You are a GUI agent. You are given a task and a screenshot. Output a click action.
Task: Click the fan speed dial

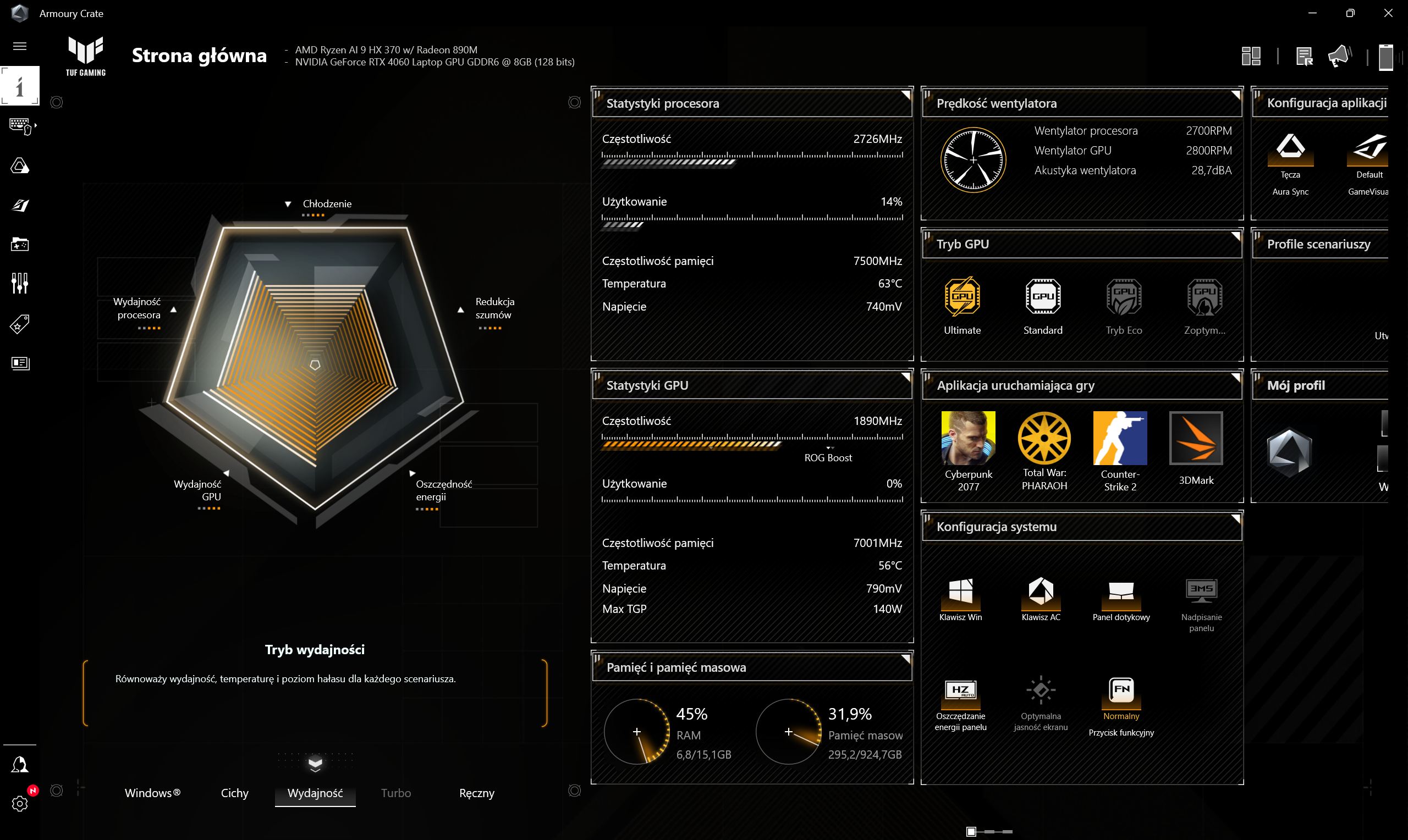tap(972, 160)
